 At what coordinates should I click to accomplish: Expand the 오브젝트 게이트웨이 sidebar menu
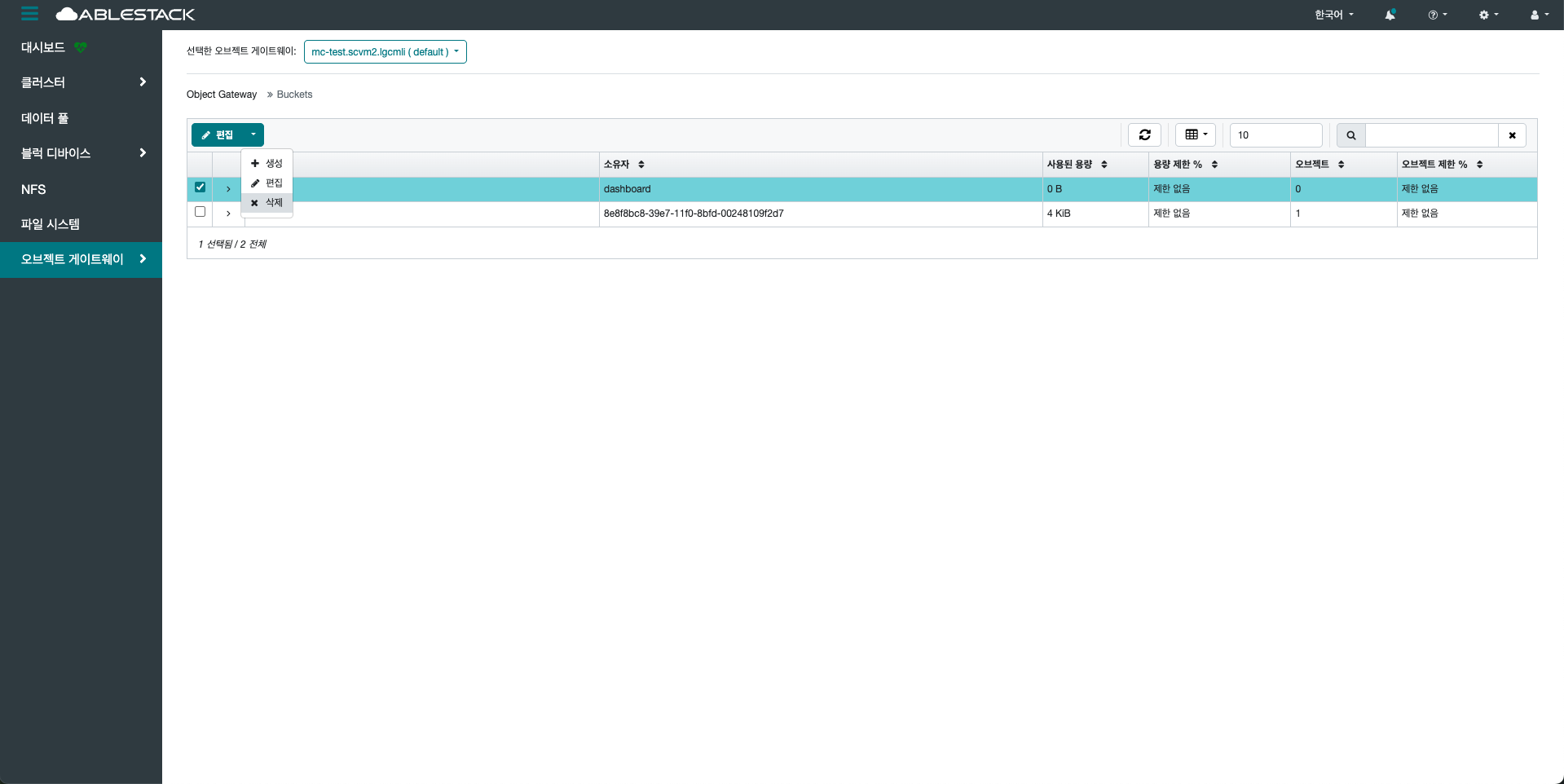pyautogui.click(x=82, y=259)
